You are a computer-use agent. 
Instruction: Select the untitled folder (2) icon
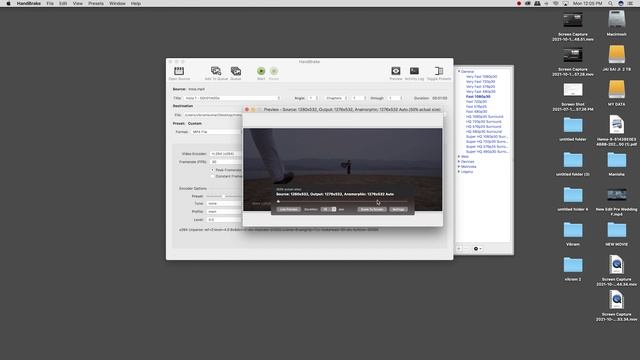(x=573, y=160)
